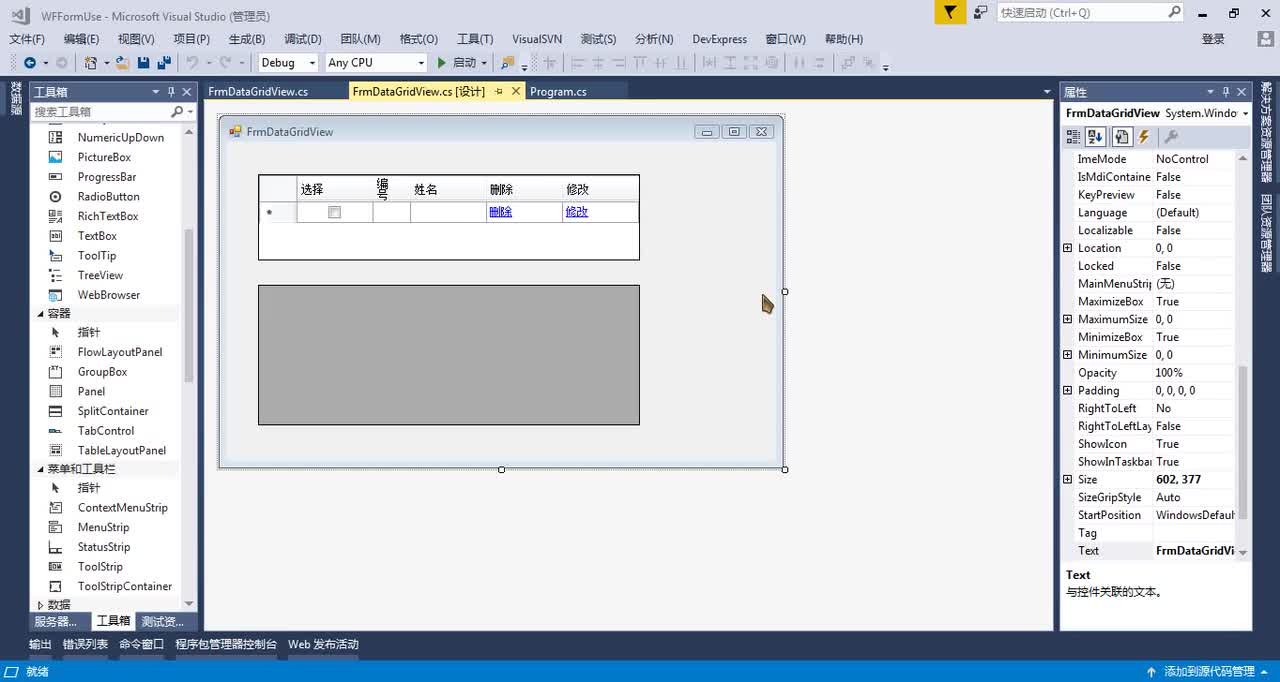
Task: Save all files with the toolbar icon
Action: [x=163, y=62]
